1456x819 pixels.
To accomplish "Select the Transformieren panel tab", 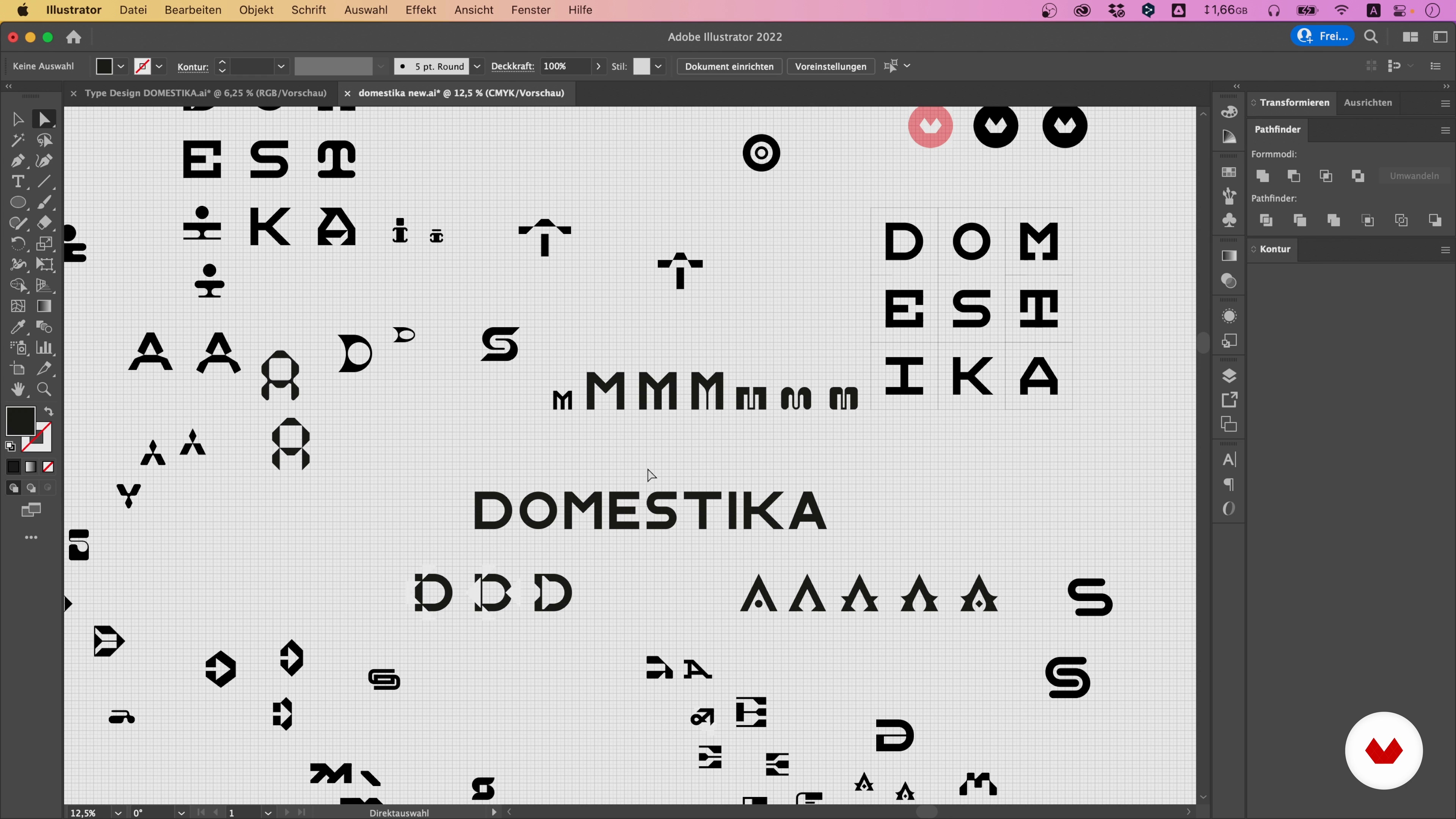I will [1294, 103].
